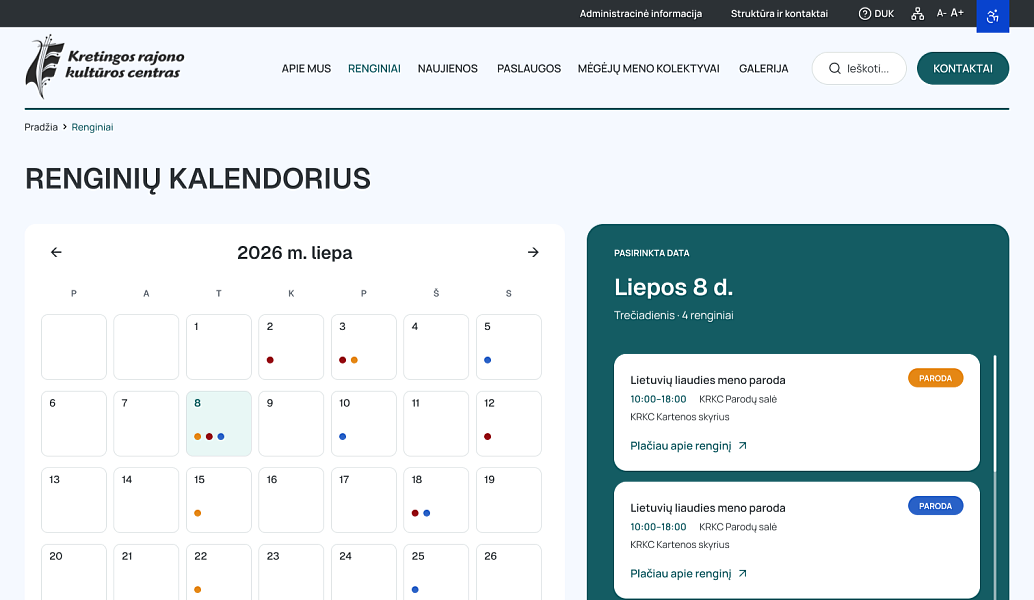The image size is (1034, 600).
Task: Click the Kontaktai button
Action: (963, 69)
